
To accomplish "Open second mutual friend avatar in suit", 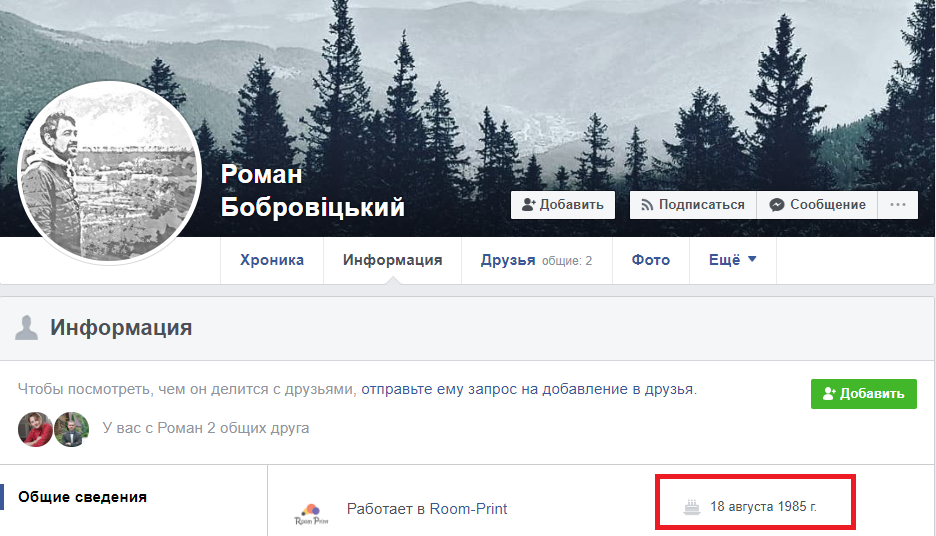I will pos(72,429).
